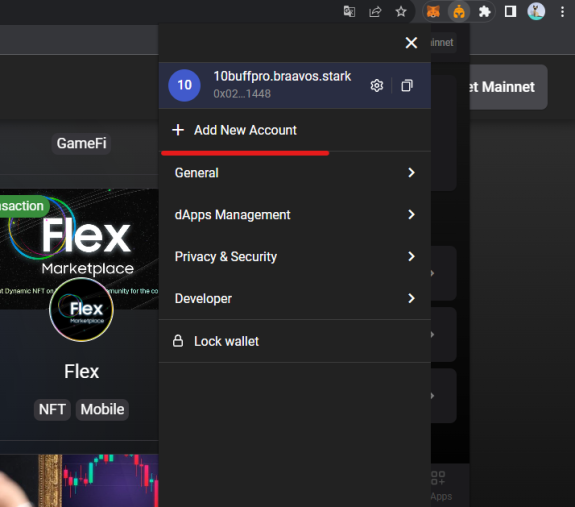Expand dApps Management chevron arrow
The height and width of the screenshot is (507, 575).
[411, 214]
